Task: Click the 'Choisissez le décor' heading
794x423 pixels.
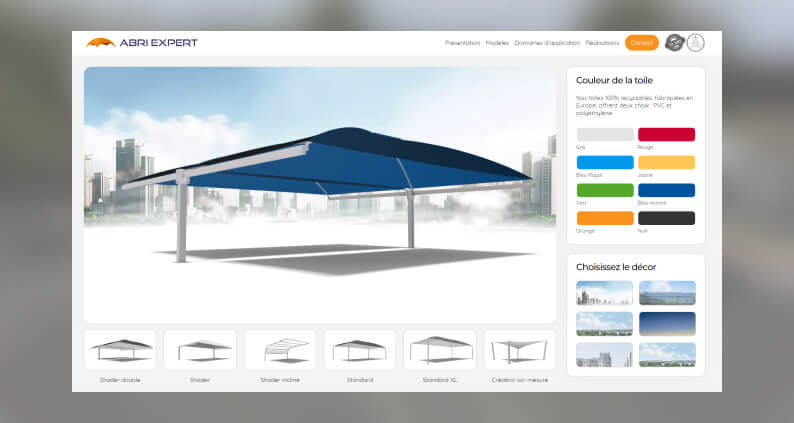Action: click(616, 267)
